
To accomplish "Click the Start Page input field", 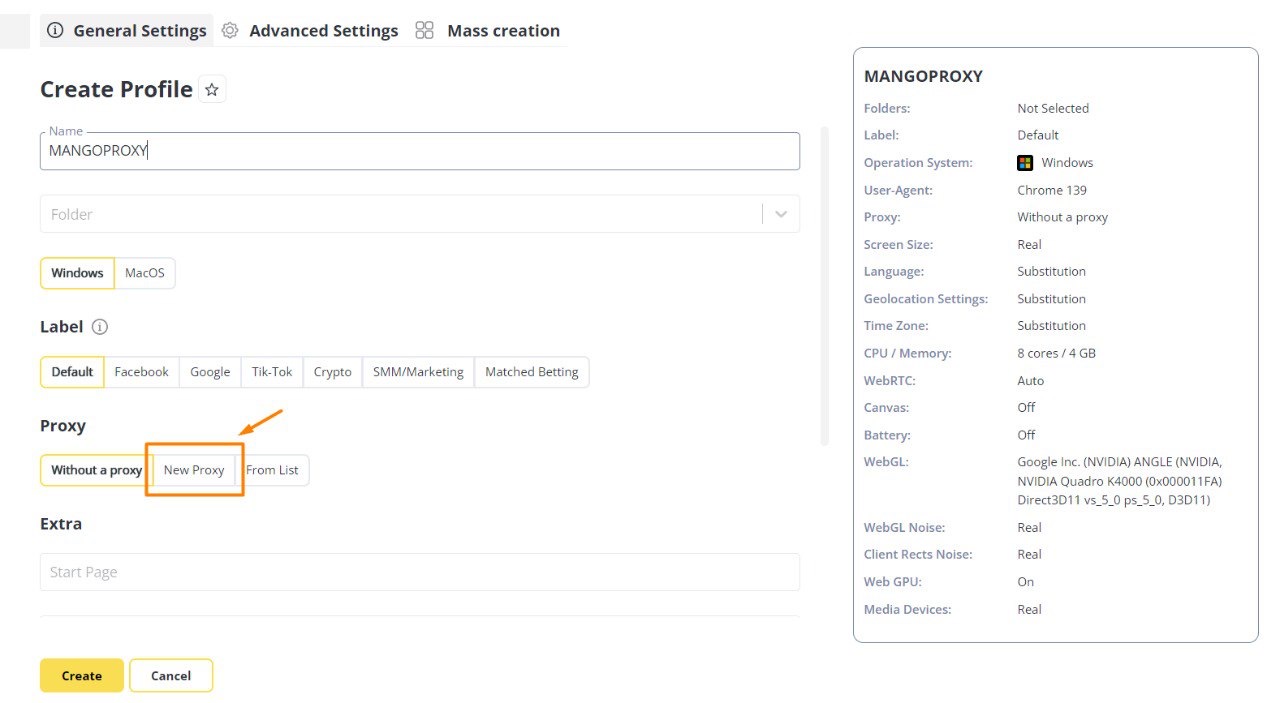I will point(420,572).
